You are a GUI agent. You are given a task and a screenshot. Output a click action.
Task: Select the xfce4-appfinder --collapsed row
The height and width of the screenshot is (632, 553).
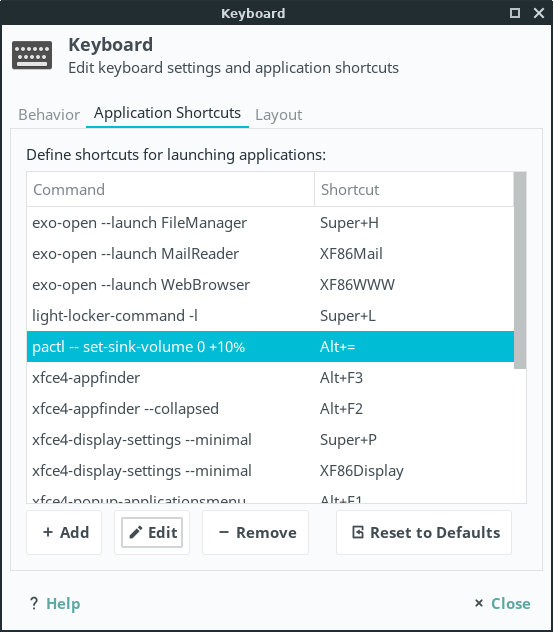pos(270,409)
